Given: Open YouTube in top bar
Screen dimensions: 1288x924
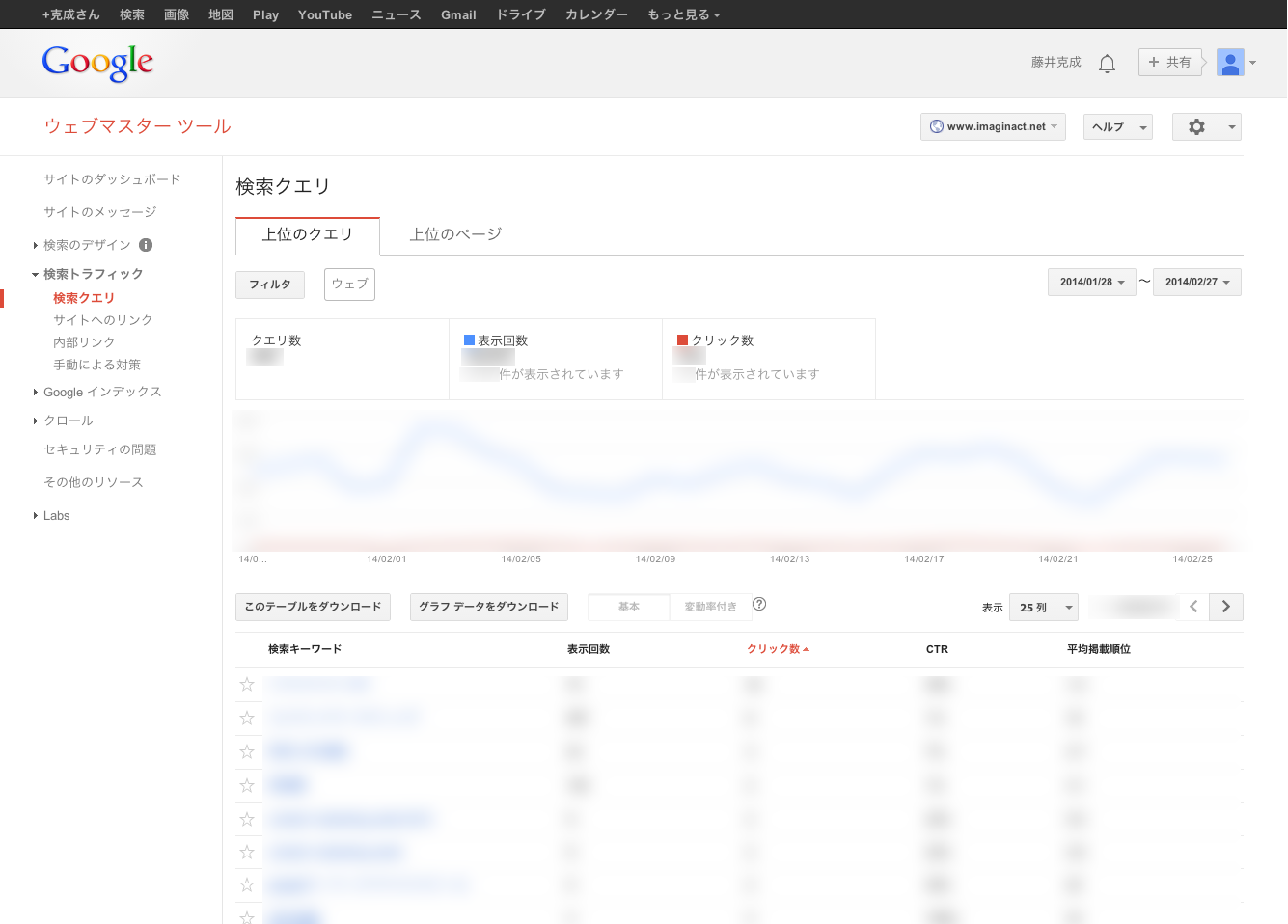Looking at the screenshot, I should [325, 14].
